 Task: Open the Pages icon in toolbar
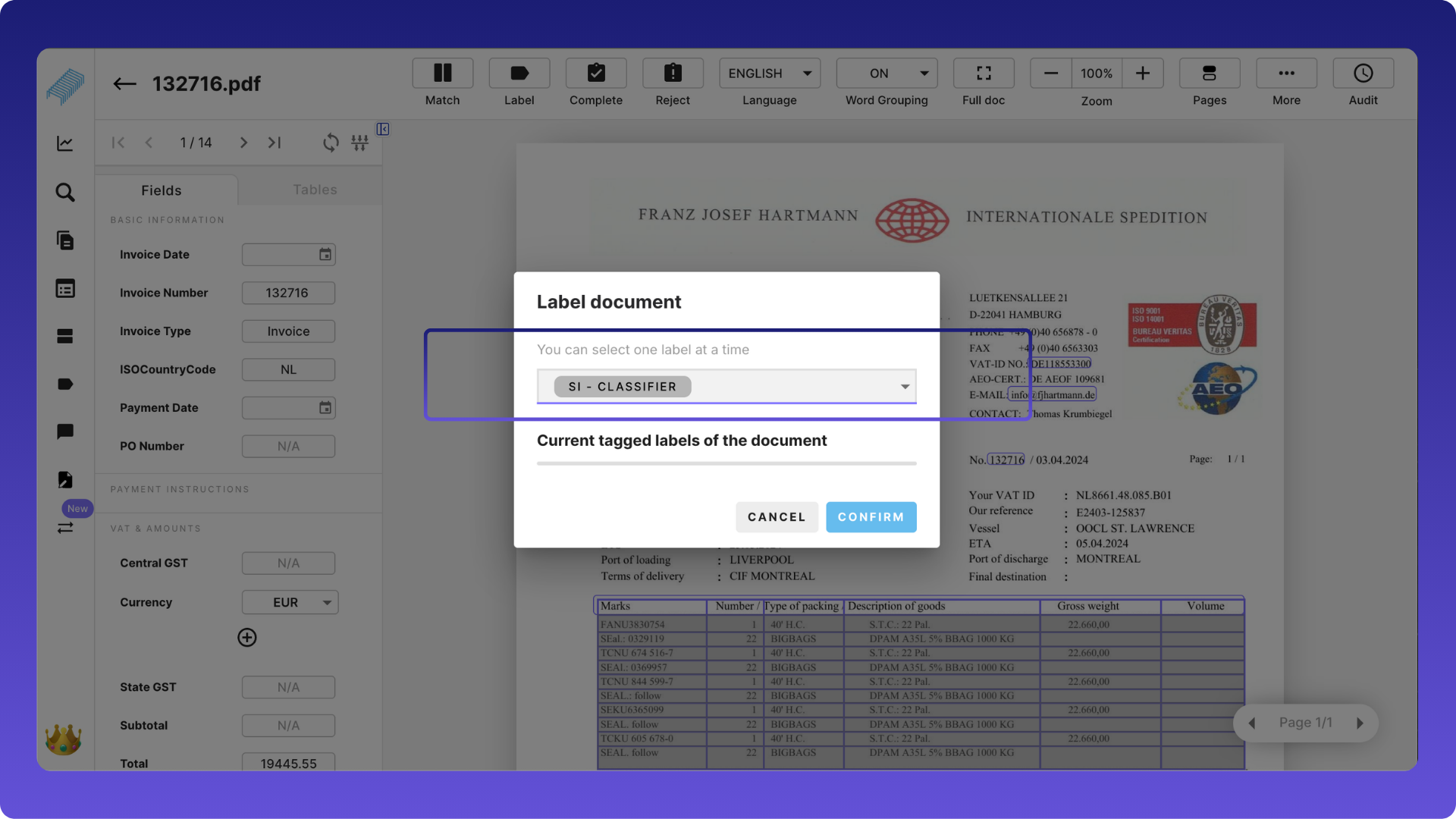1209,73
